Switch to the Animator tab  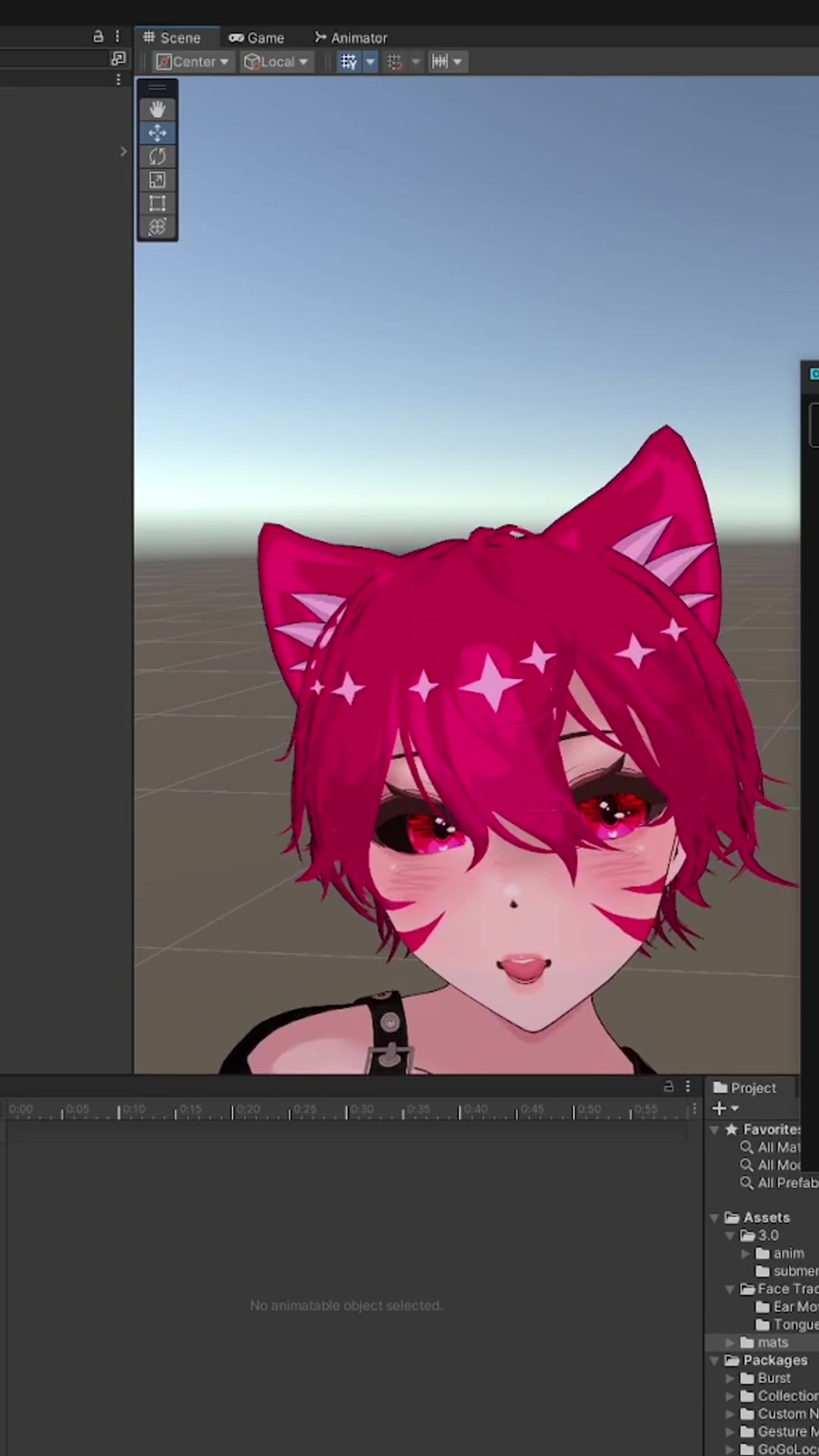(351, 37)
